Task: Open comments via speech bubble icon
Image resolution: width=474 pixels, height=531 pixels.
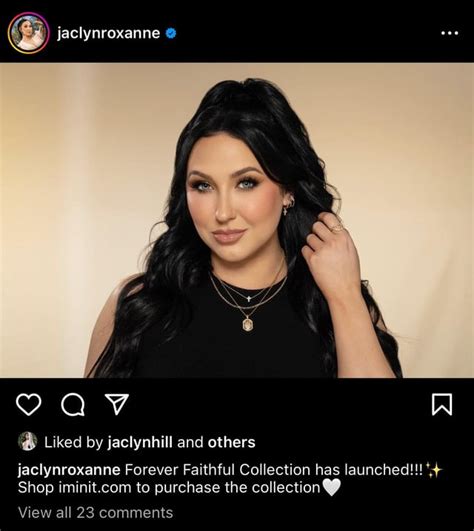Action: click(x=73, y=404)
